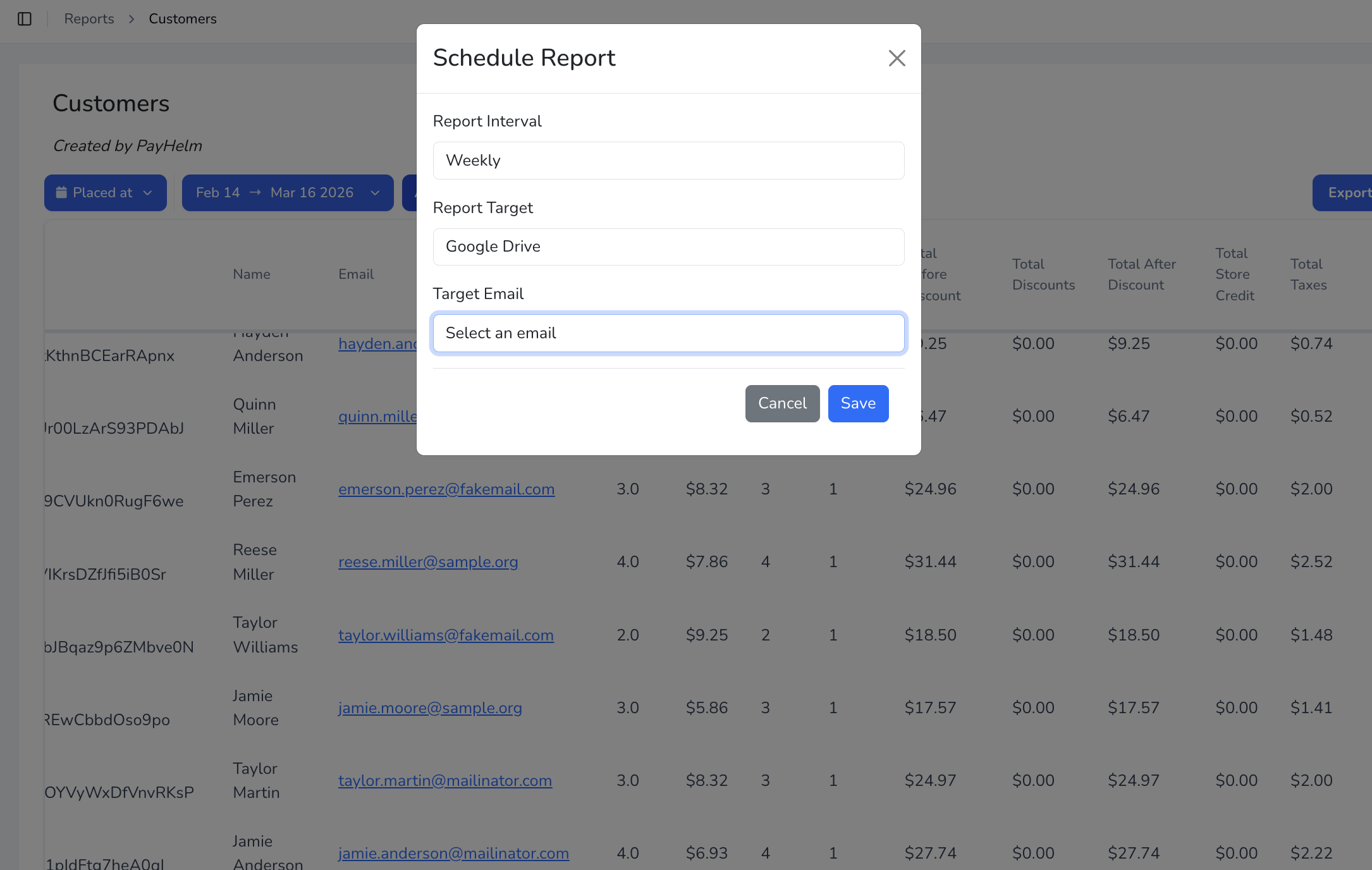The image size is (1372, 870).
Task: Open the Placed at filter dropdown
Action: [x=106, y=193]
